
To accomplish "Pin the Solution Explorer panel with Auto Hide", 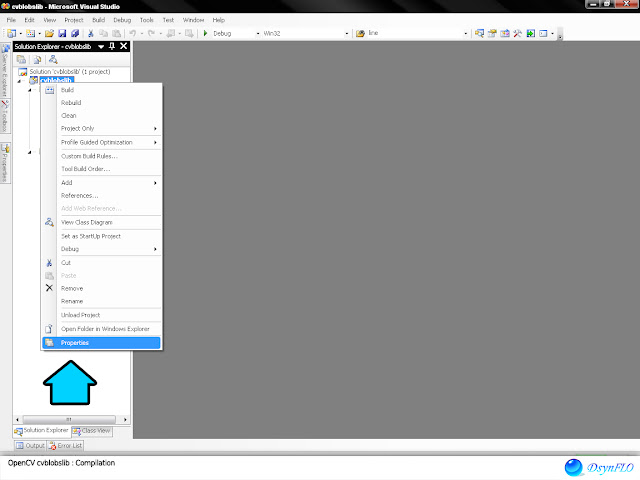I will (x=112, y=47).
